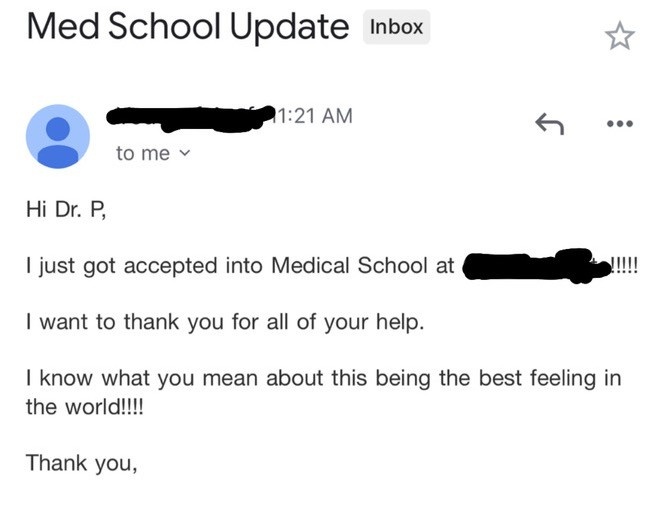Click the word 'help.' in the message

[400, 322]
